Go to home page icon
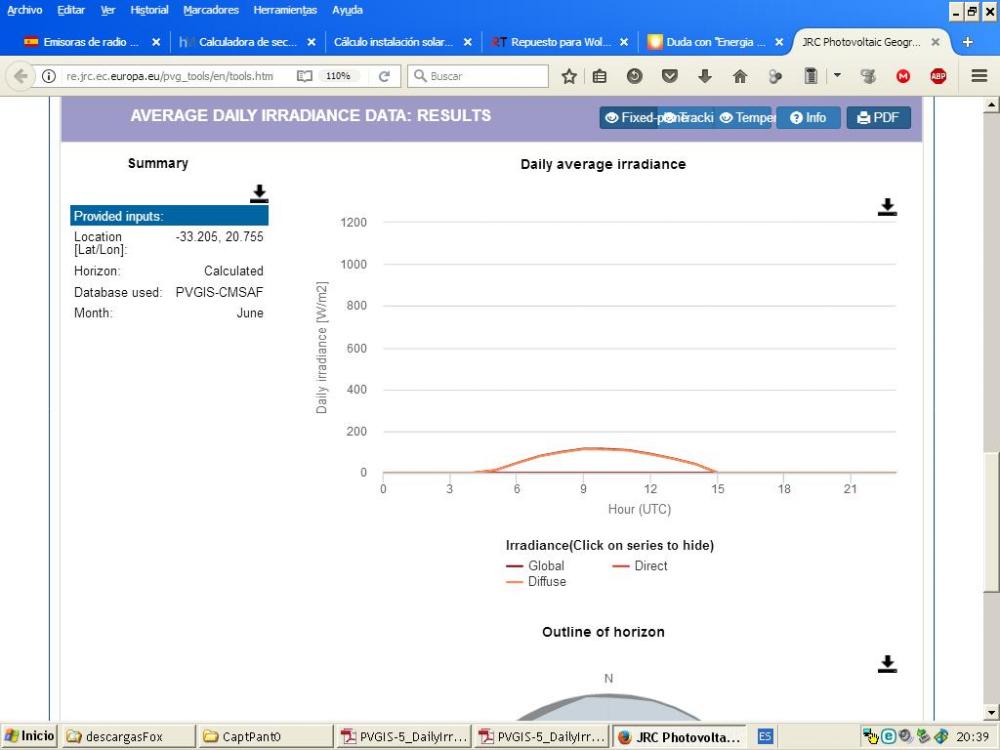 740,77
